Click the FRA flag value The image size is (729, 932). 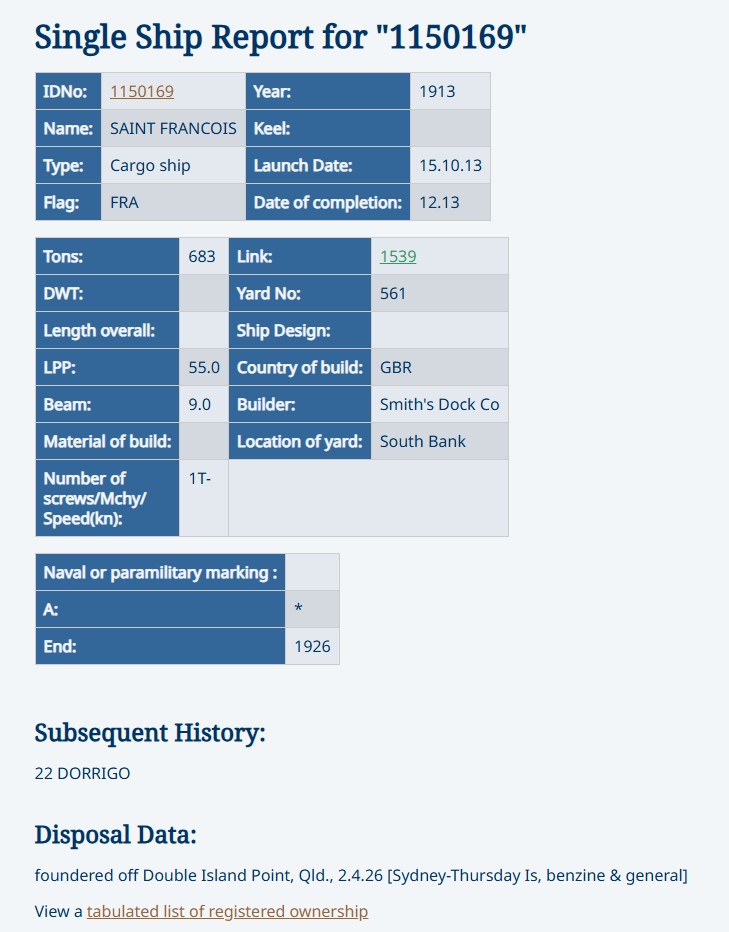point(124,202)
